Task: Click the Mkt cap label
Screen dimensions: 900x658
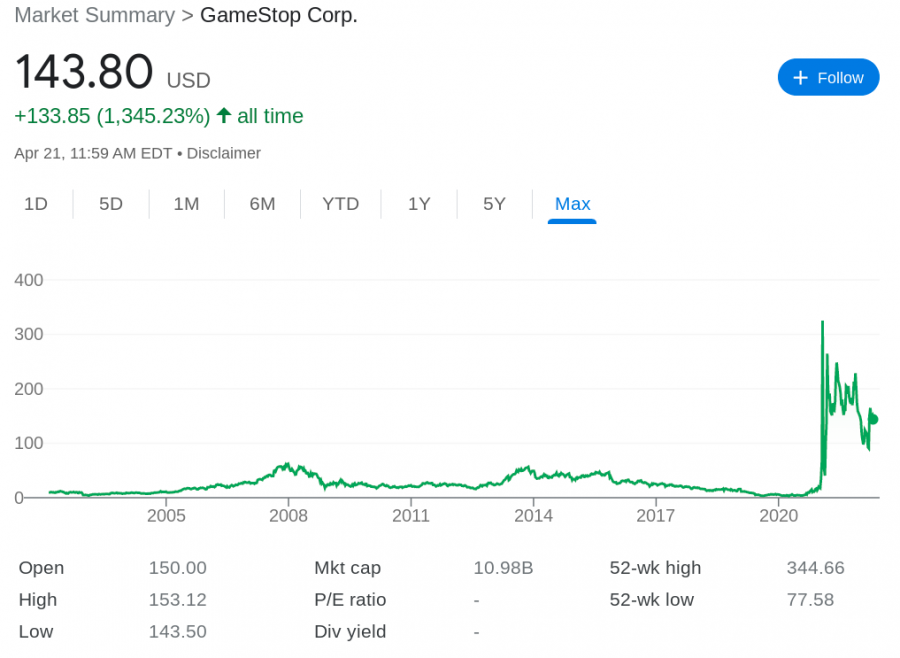Action: click(x=347, y=568)
